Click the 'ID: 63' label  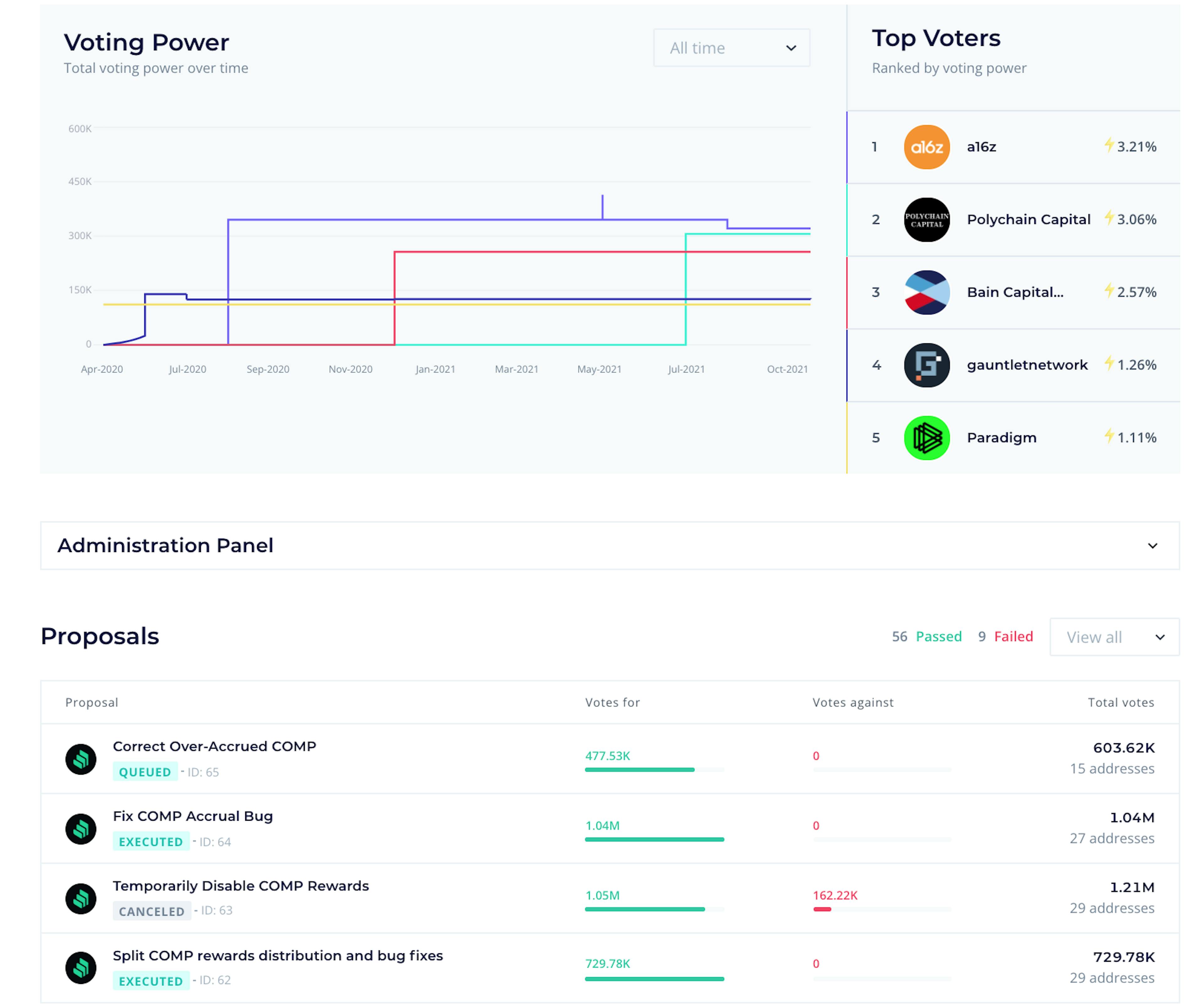click(217, 910)
